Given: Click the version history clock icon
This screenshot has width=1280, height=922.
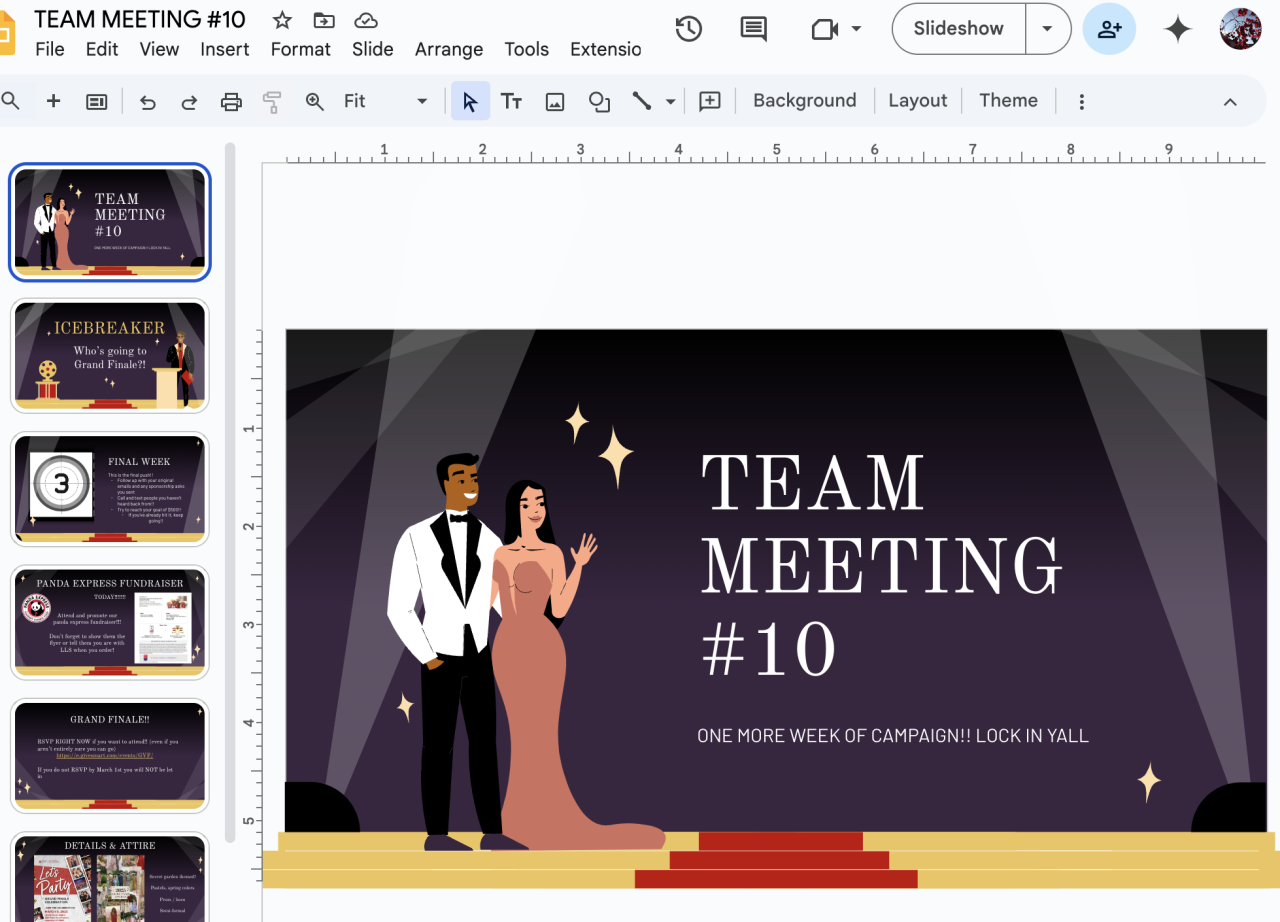Looking at the screenshot, I should pos(688,29).
